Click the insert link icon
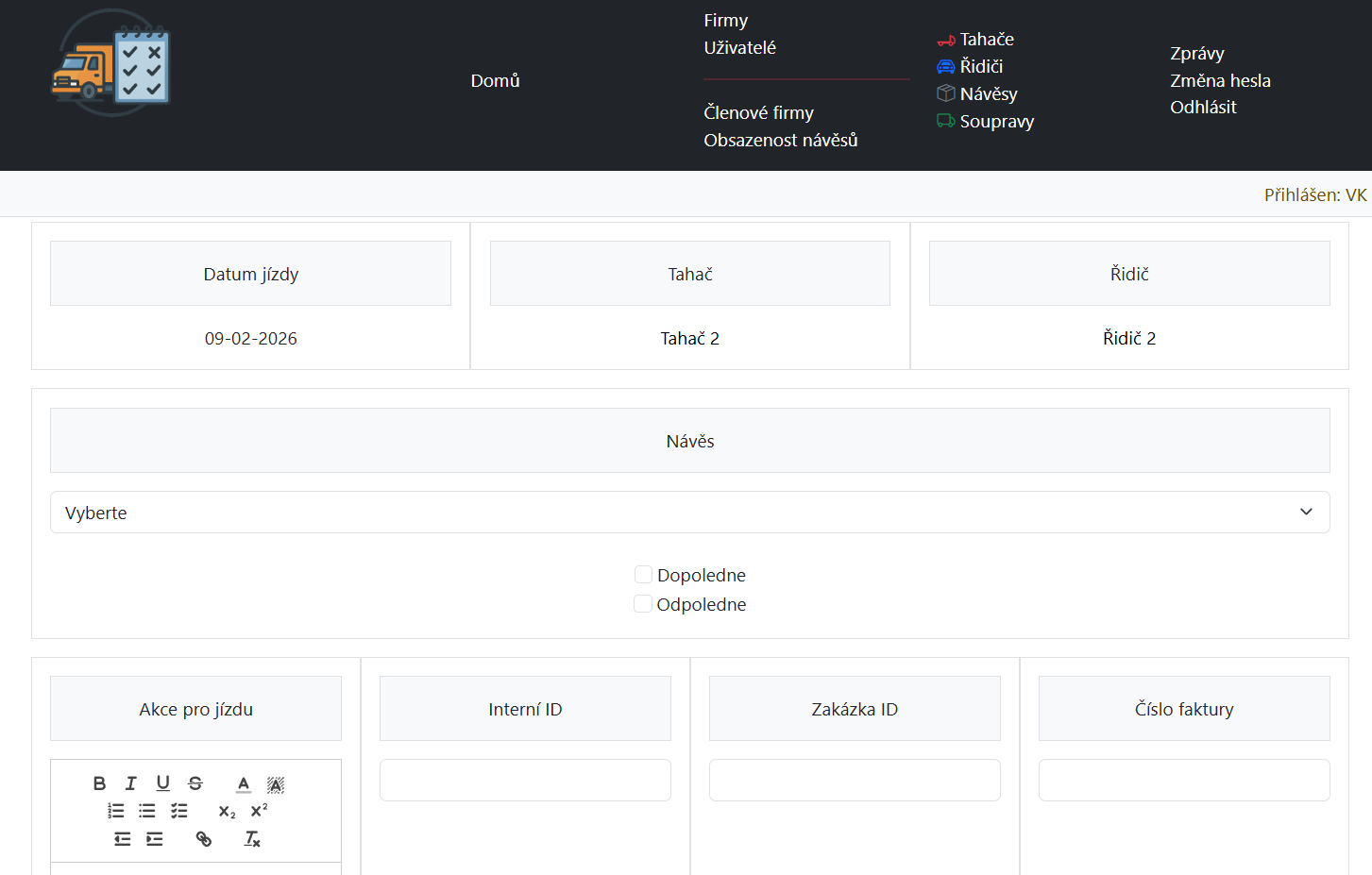Image resolution: width=1372 pixels, height=875 pixels. [x=203, y=839]
